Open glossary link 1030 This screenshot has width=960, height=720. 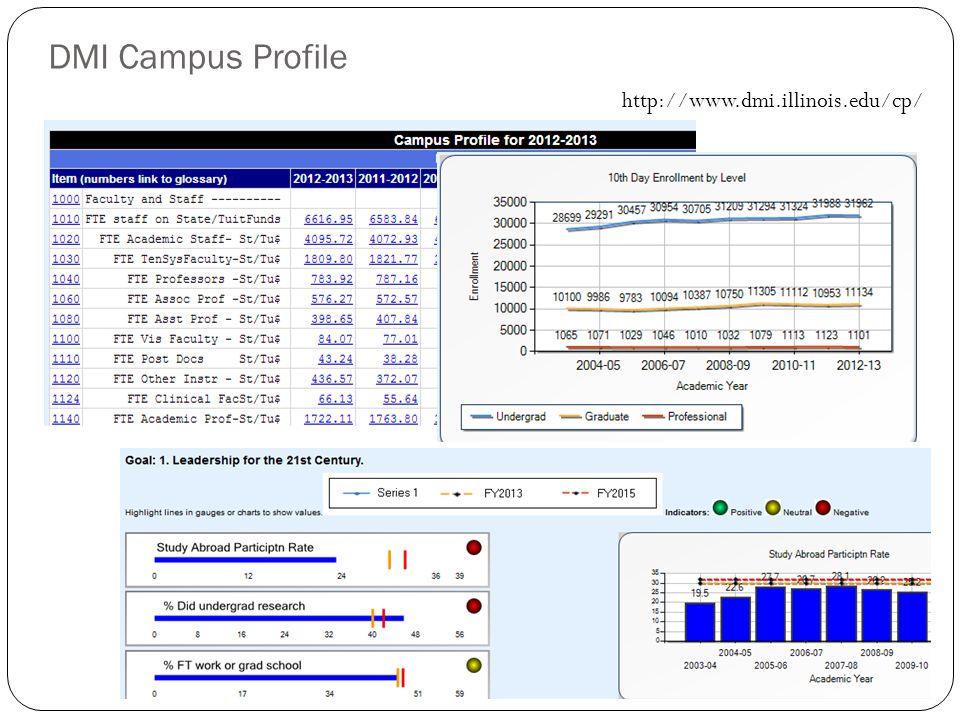click(66, 260)
